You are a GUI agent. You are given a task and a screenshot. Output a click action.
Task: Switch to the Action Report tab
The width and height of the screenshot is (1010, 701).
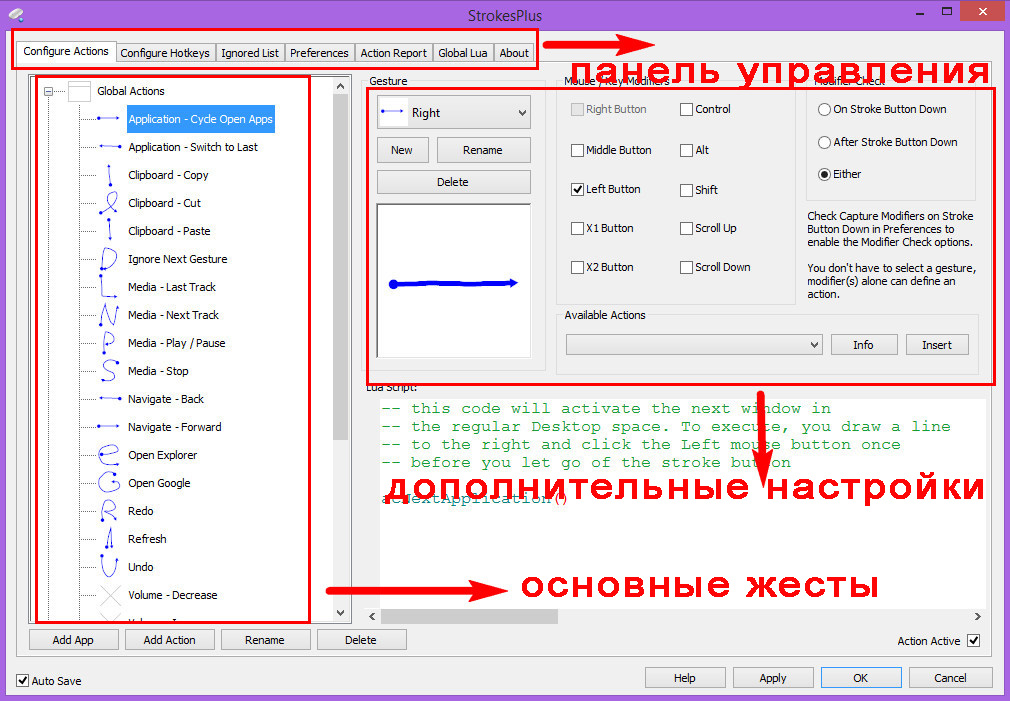(x=394, y=53)
